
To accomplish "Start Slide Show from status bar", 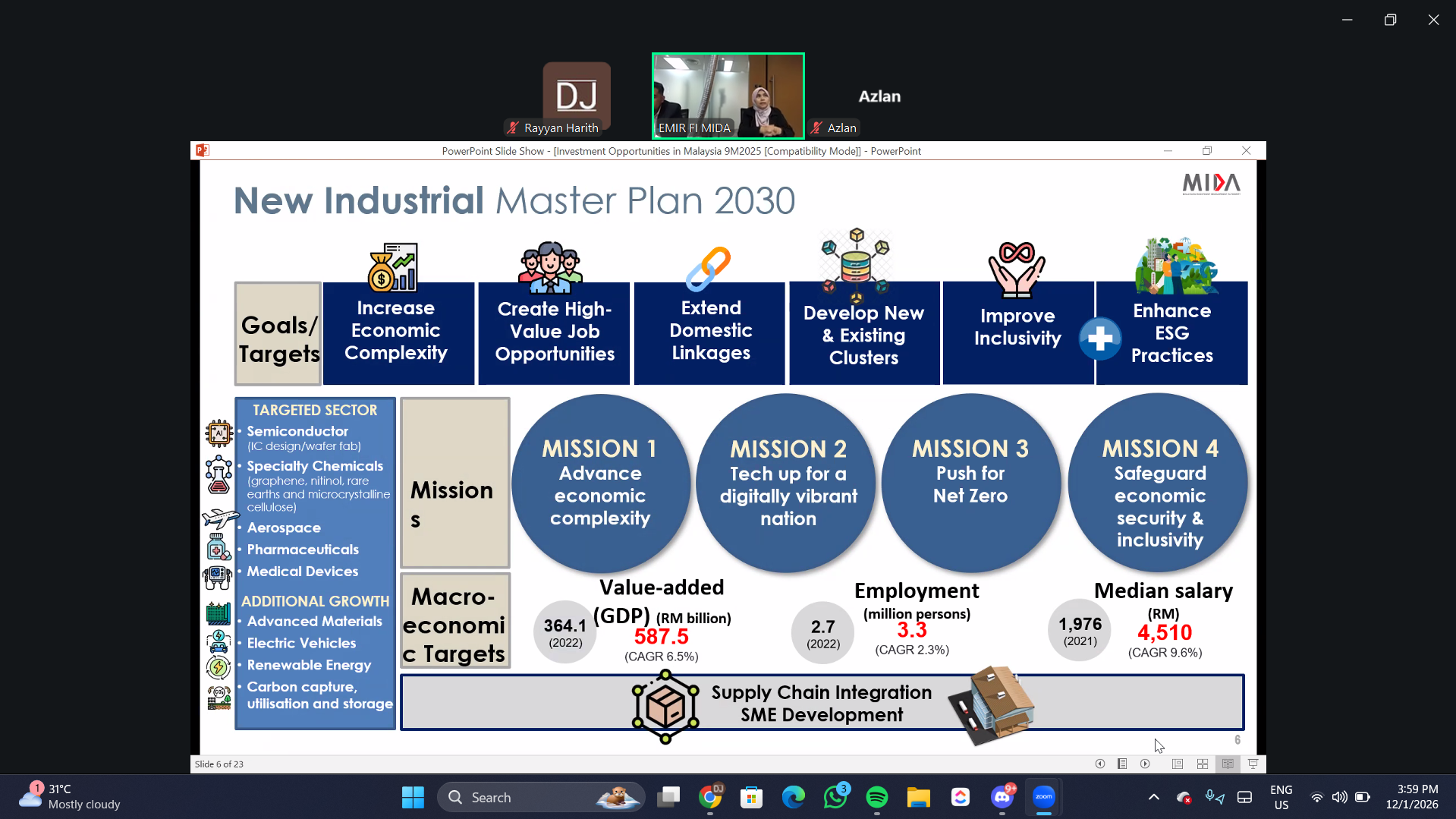I will pyautogui.click(x=1253, y=764).
